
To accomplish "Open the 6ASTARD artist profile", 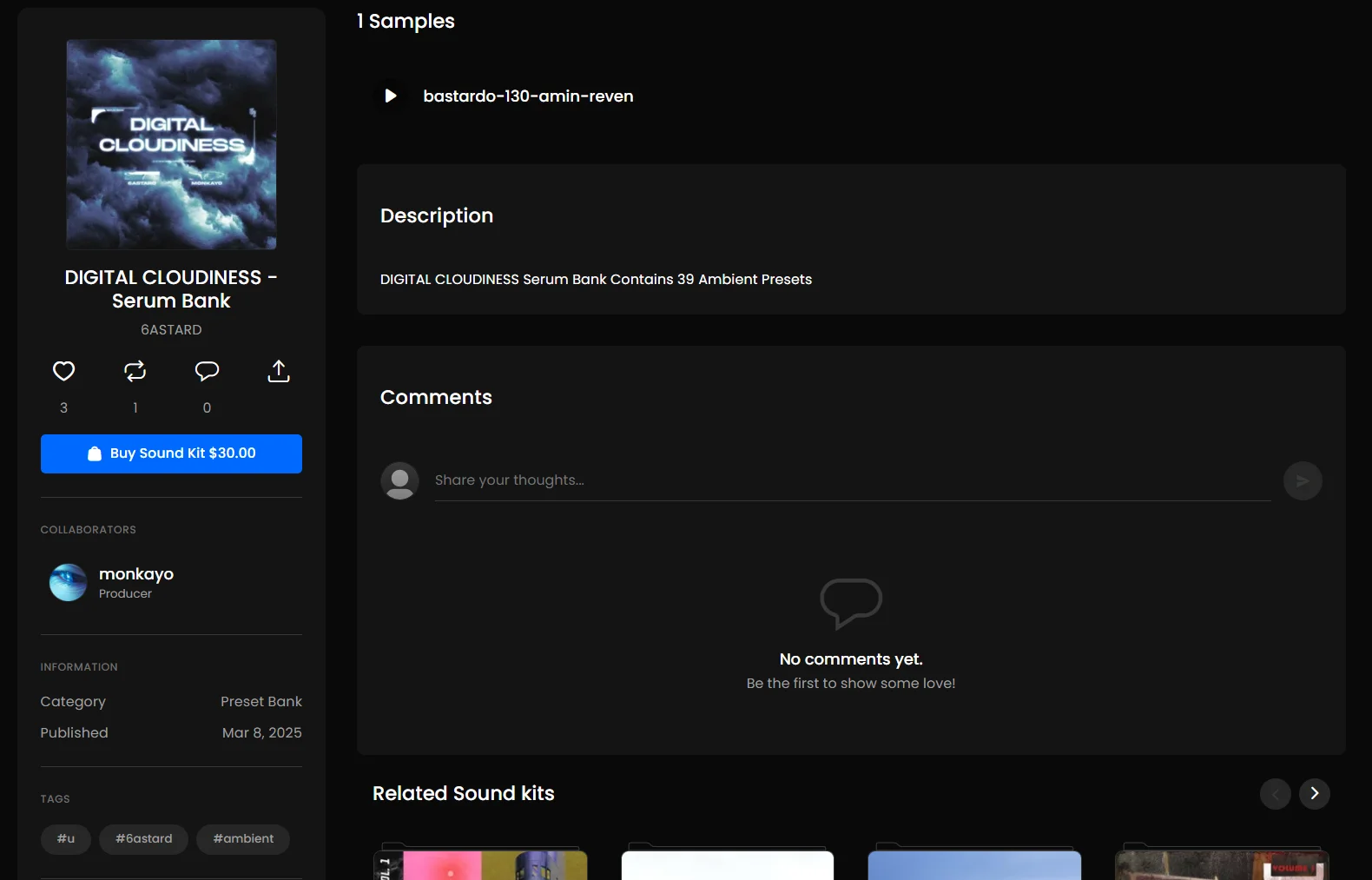I will 171,330.
